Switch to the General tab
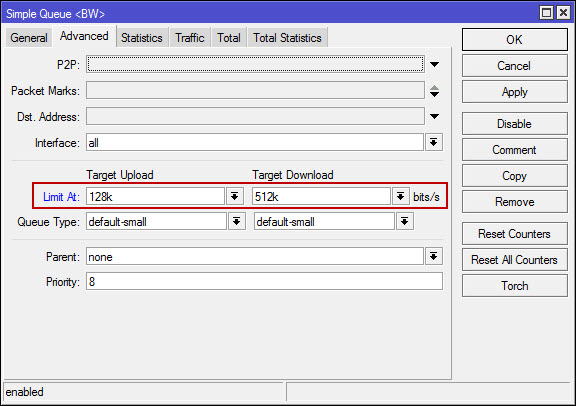Viewport: 576px width, 406px height. pyautogui.click(x=29, y=37)
